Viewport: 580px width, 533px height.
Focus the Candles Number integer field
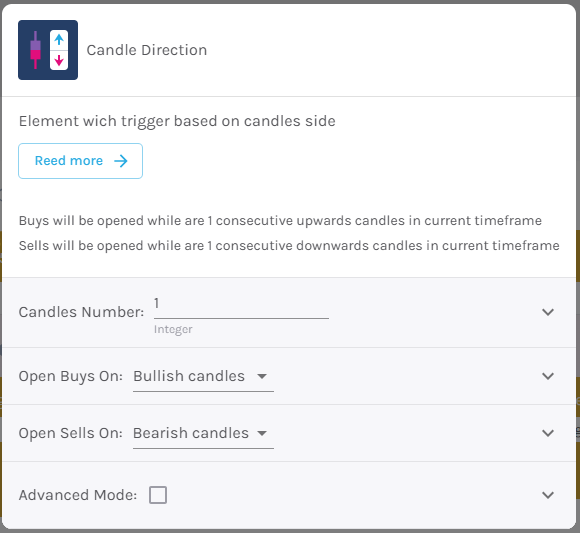241,308
